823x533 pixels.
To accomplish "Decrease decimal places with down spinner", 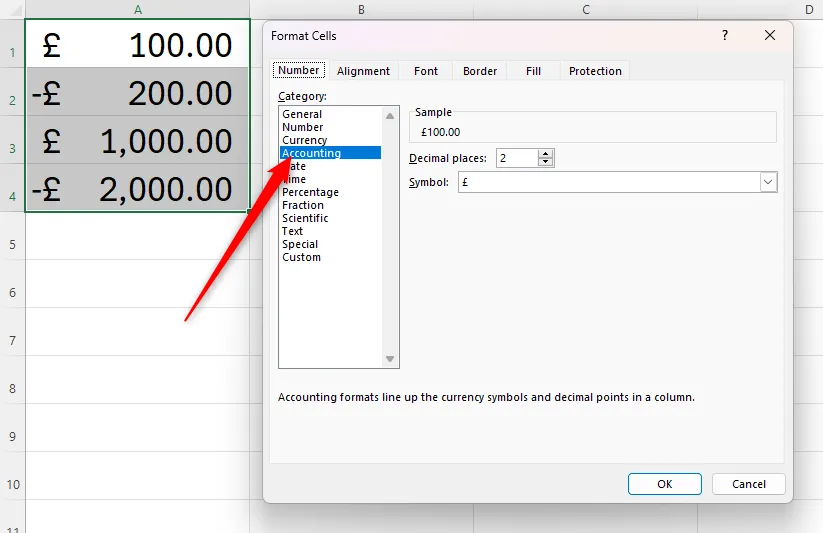I will [x=545, y=163].
